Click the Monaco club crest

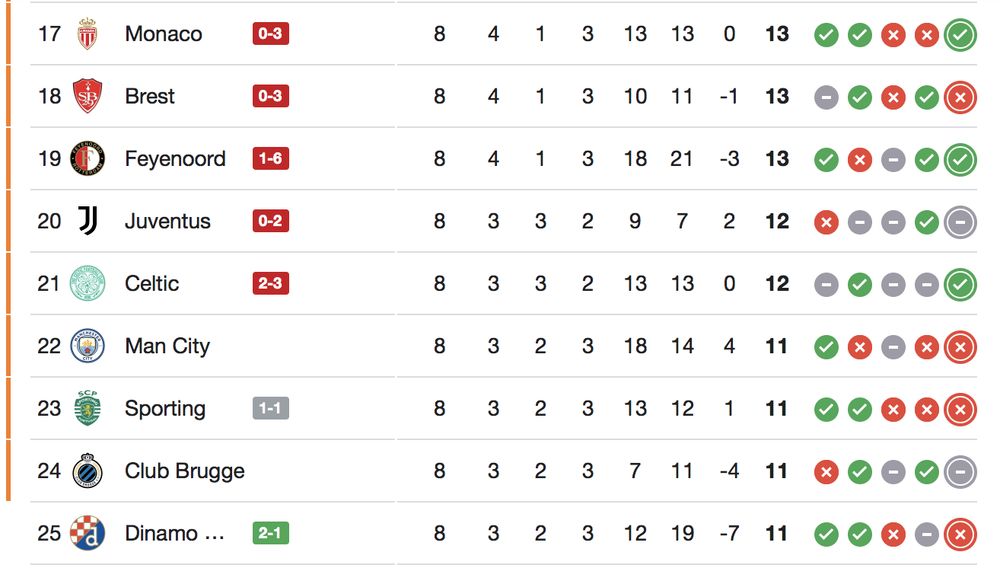click(x=88, y=34)
